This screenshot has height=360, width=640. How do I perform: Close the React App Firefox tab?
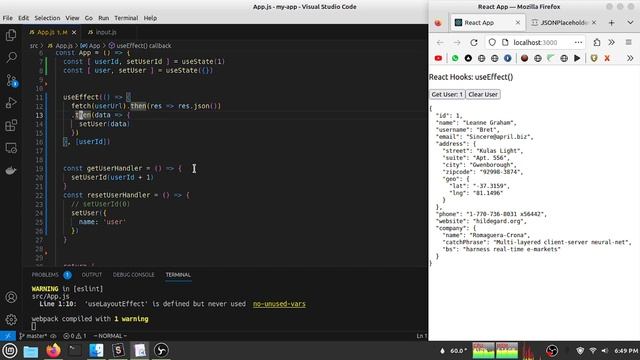(x=518, y=23)
